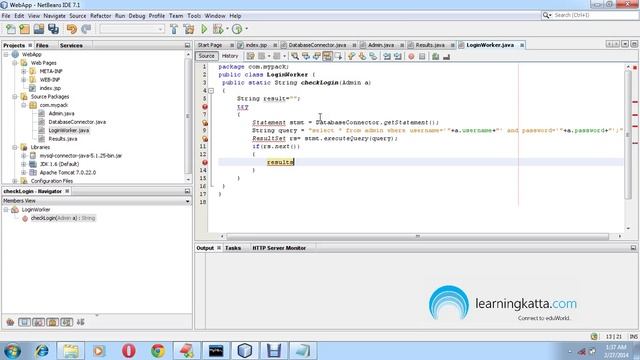Viewport: 640px width, 360px height.
Task: Click the New Project toolbar icon
Action: click(25, 29)
